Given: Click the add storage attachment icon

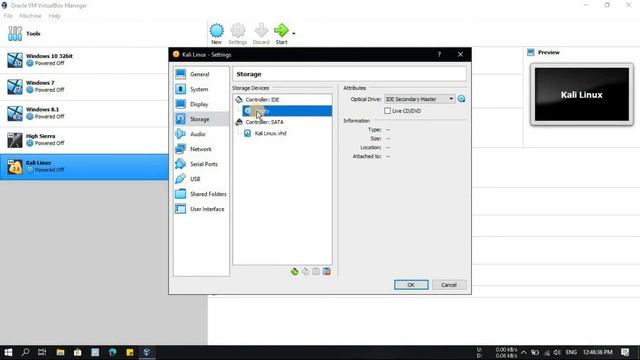Looking at the screenshot, I should [x=316, y=271].
